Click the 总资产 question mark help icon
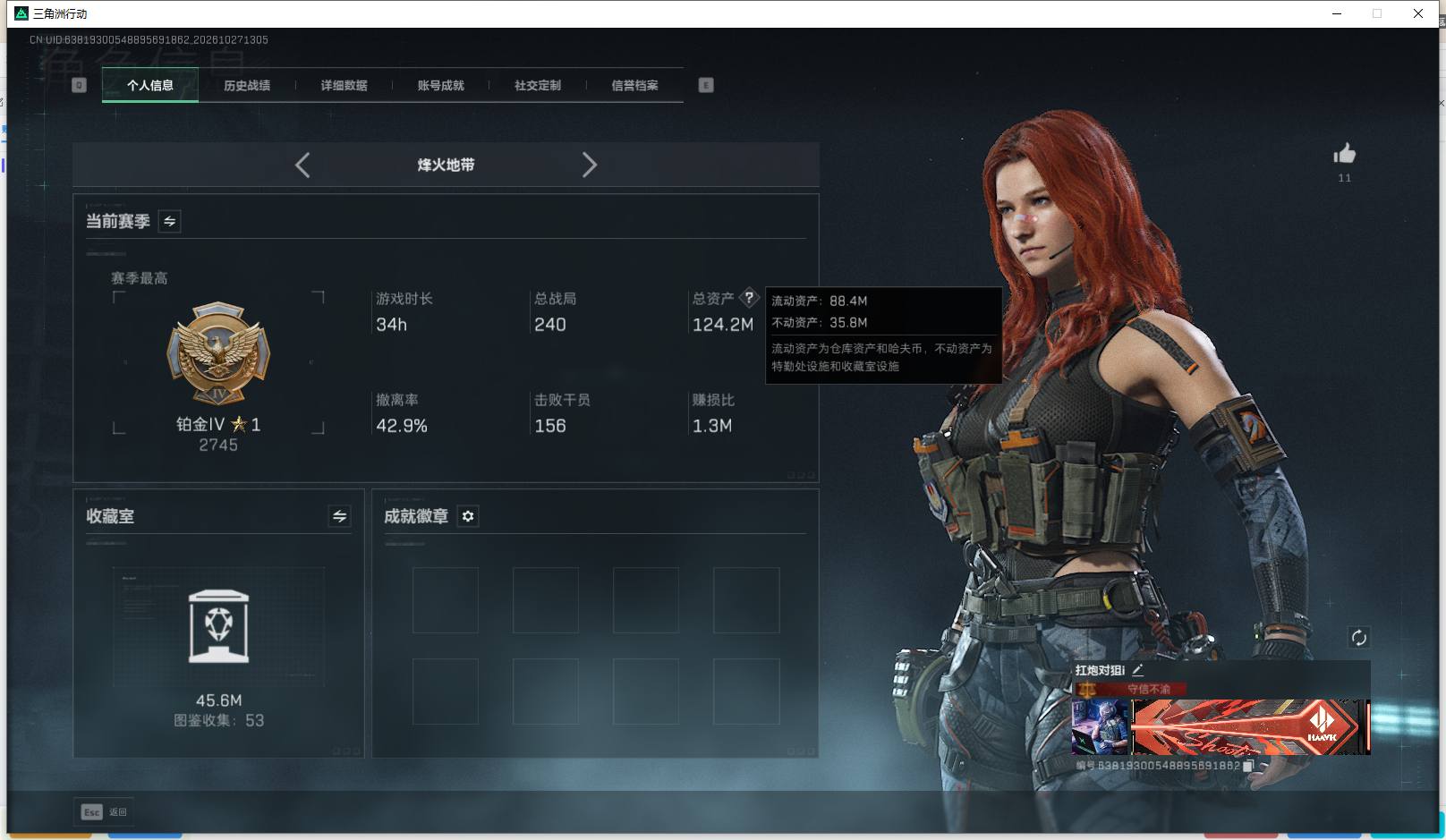The width and height of the screenshot is (1446, 840). point(749,298)
